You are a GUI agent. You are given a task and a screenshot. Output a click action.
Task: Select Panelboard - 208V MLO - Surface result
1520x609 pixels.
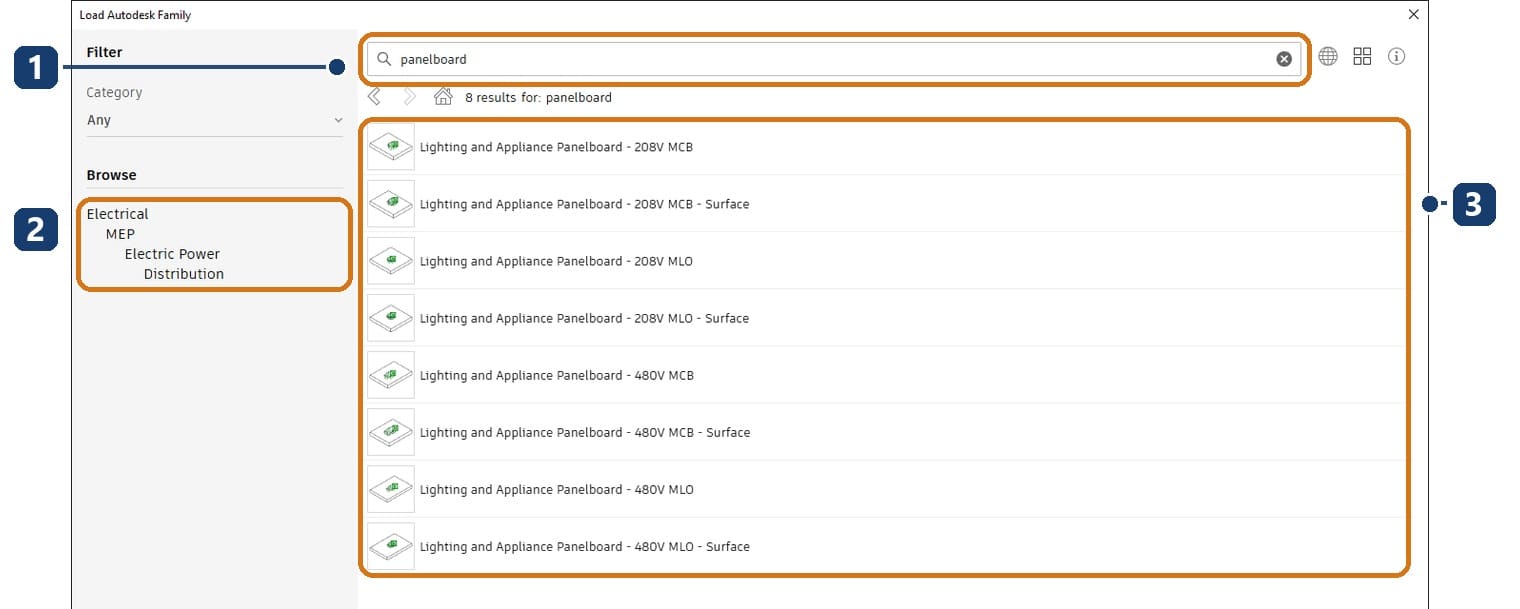[884, 318]
